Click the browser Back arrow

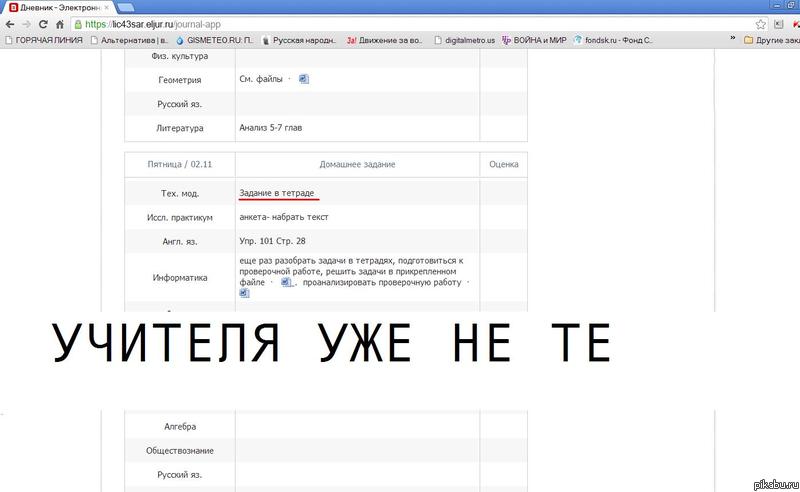click(x=10, y=24)
